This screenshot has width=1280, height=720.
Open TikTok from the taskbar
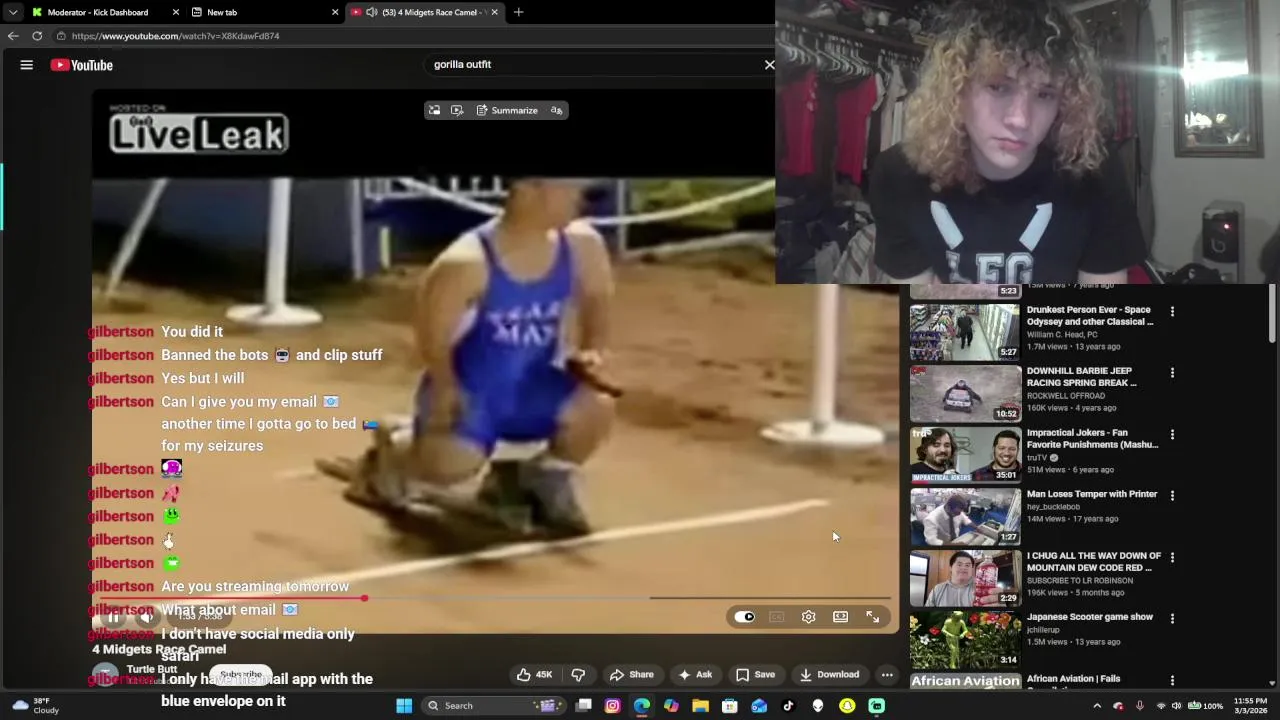coord(788,706)
